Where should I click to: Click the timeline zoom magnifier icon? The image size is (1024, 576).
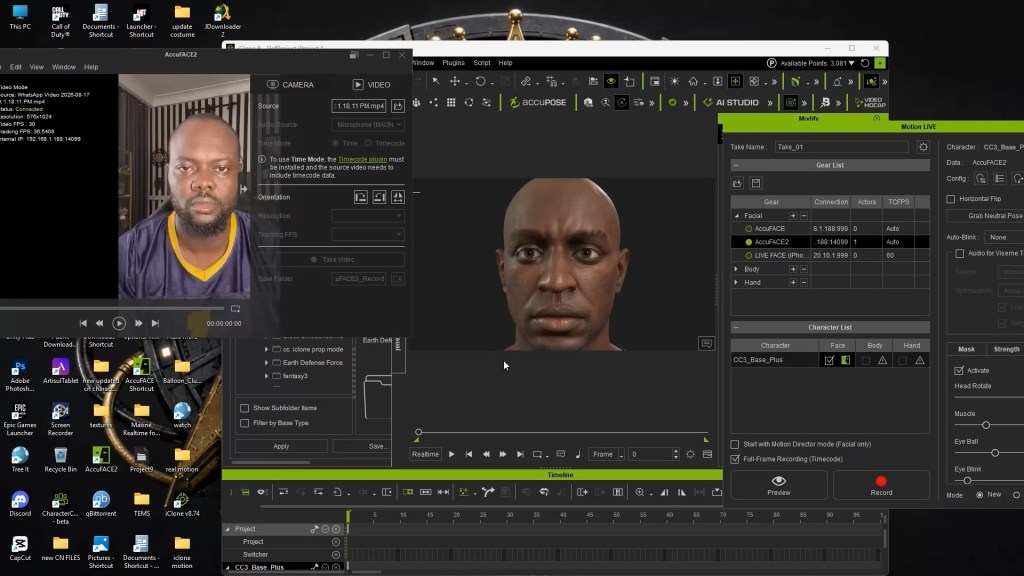point(639,492)
